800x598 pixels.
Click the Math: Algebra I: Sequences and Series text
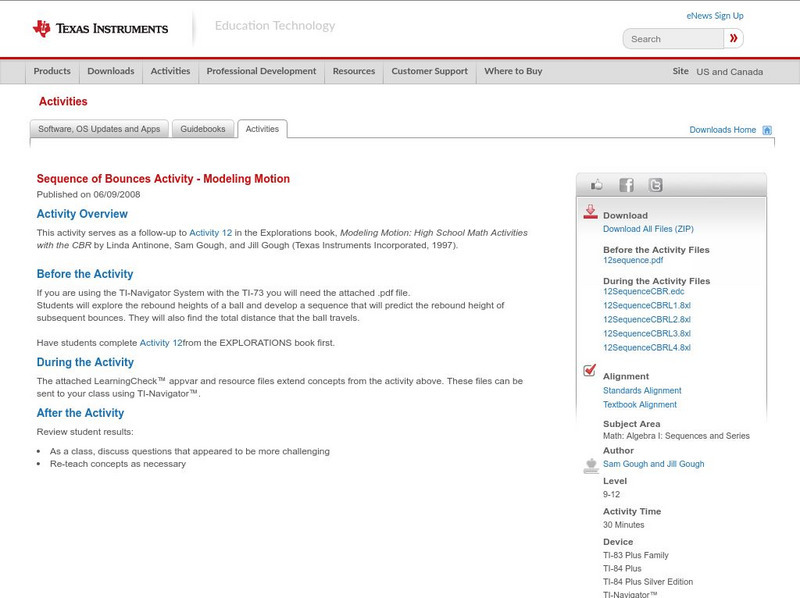click(x=676, y=436)
